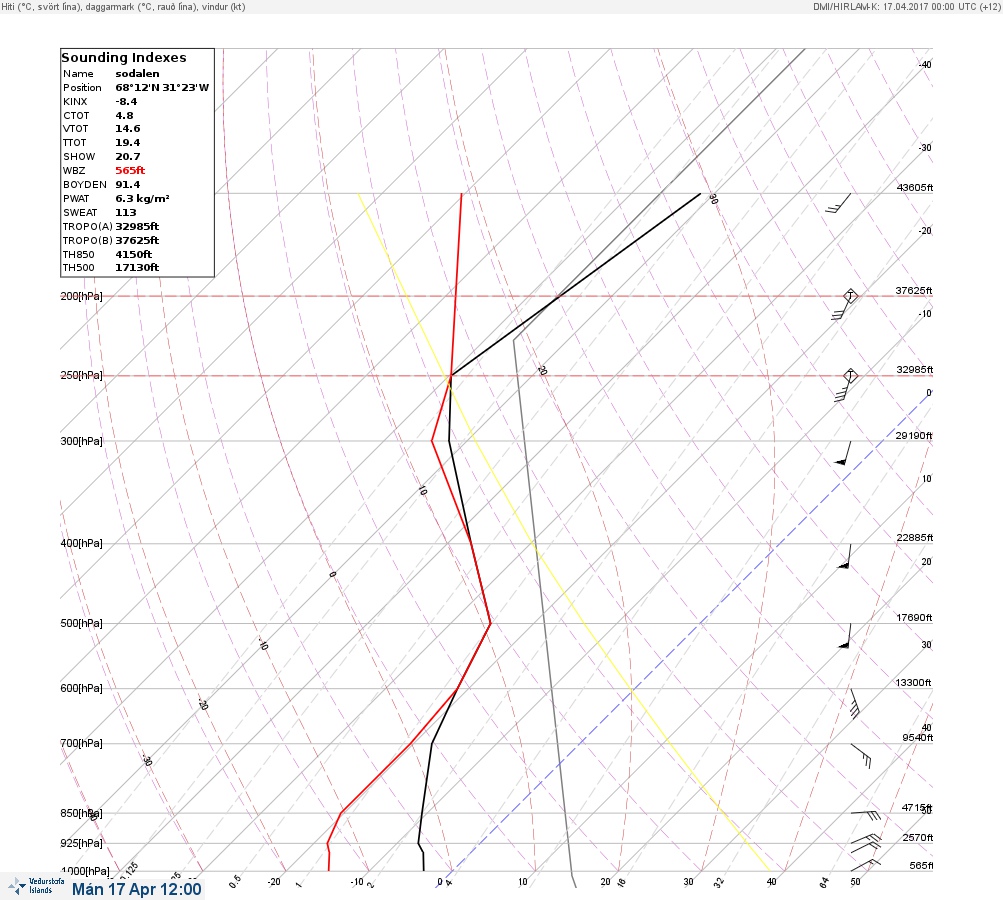The width and height of the screenshot is (1003, 900).
Task: Click the Hiti, daggarmark, vindur chart title
Action: pos(123,7)
